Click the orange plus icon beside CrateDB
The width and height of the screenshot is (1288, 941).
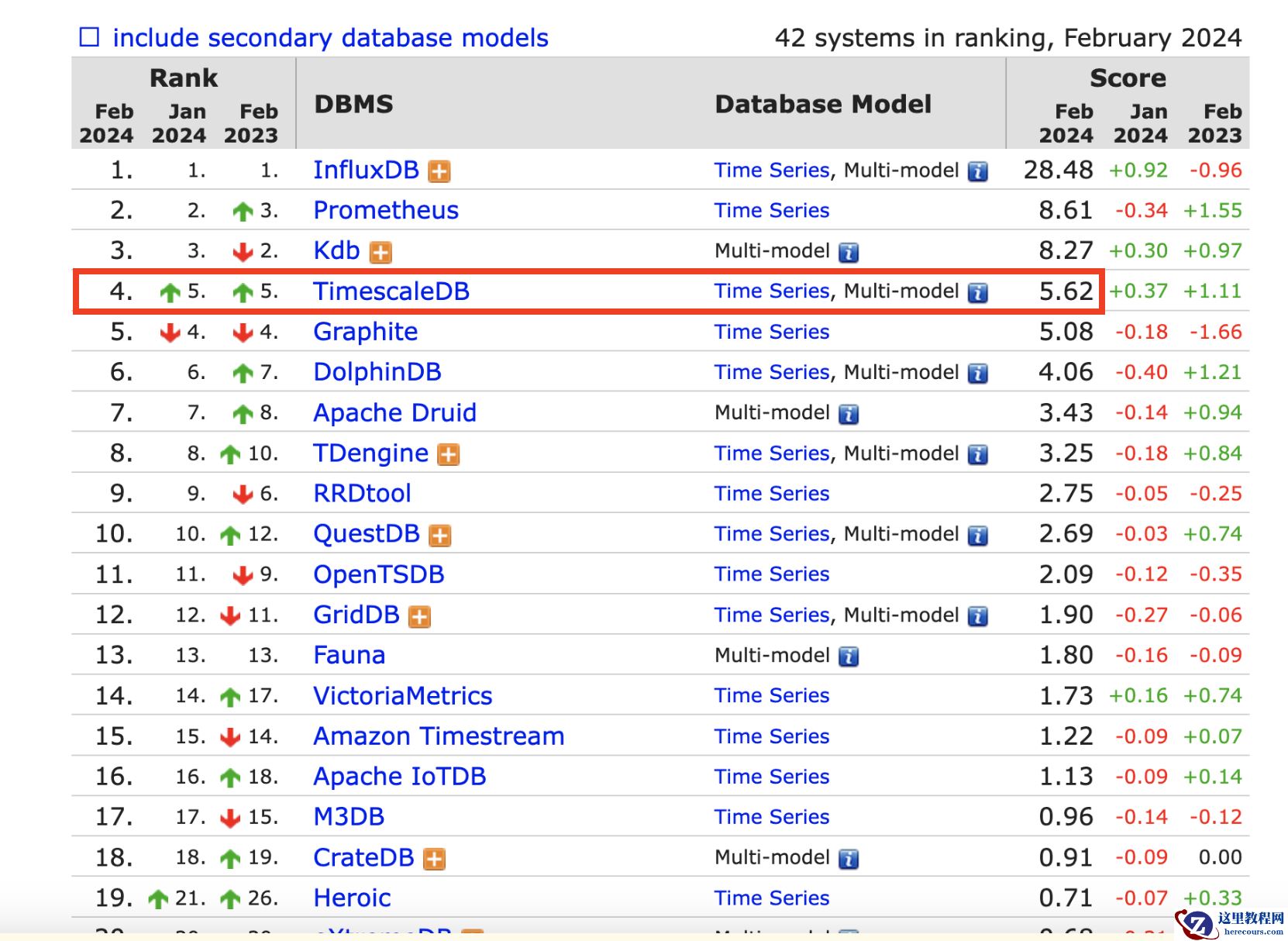click(434, 859)
